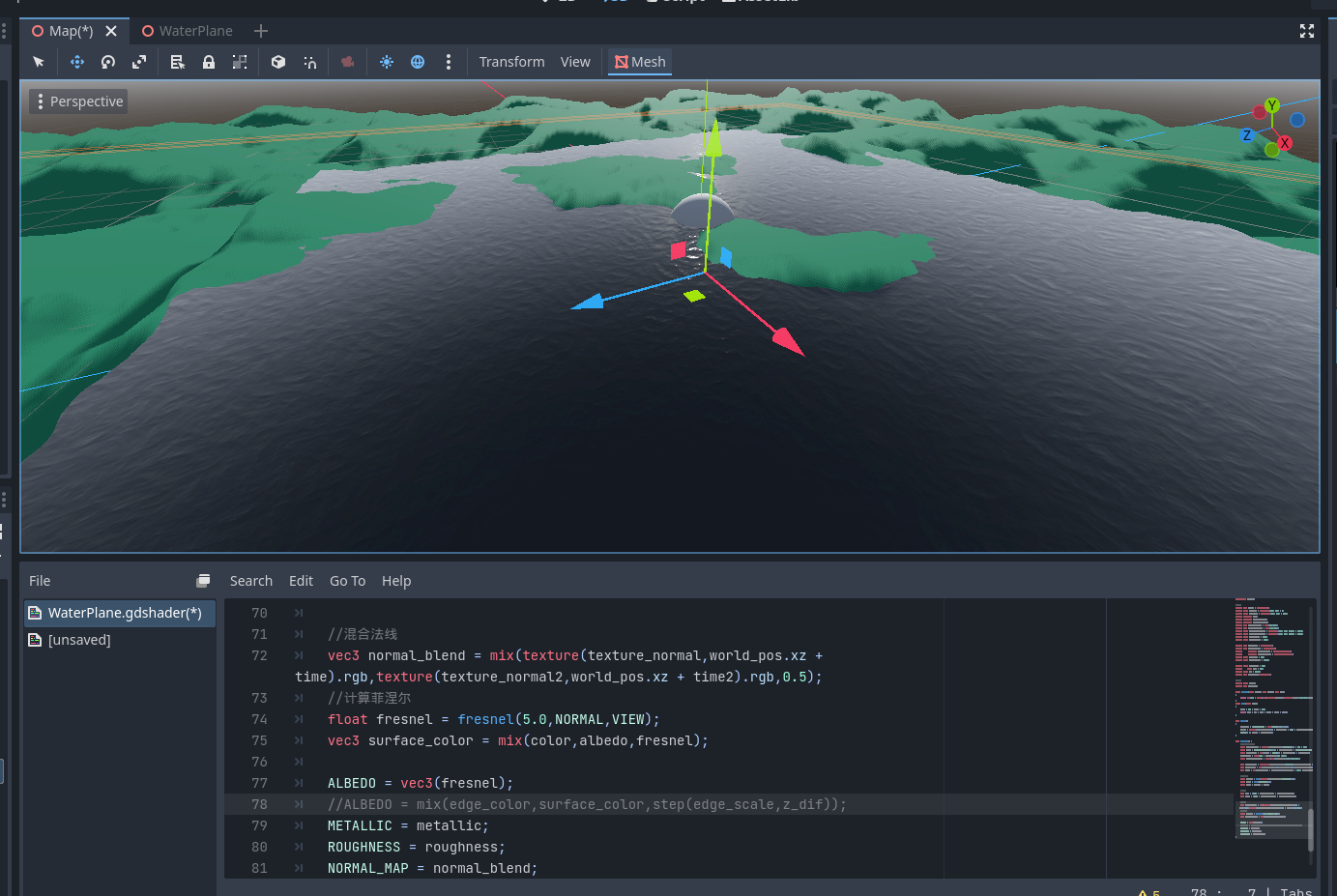Screen dimensions: 1337x896
Task: Pick the Scale Mode tool
Action: click(x=139, y=62)
